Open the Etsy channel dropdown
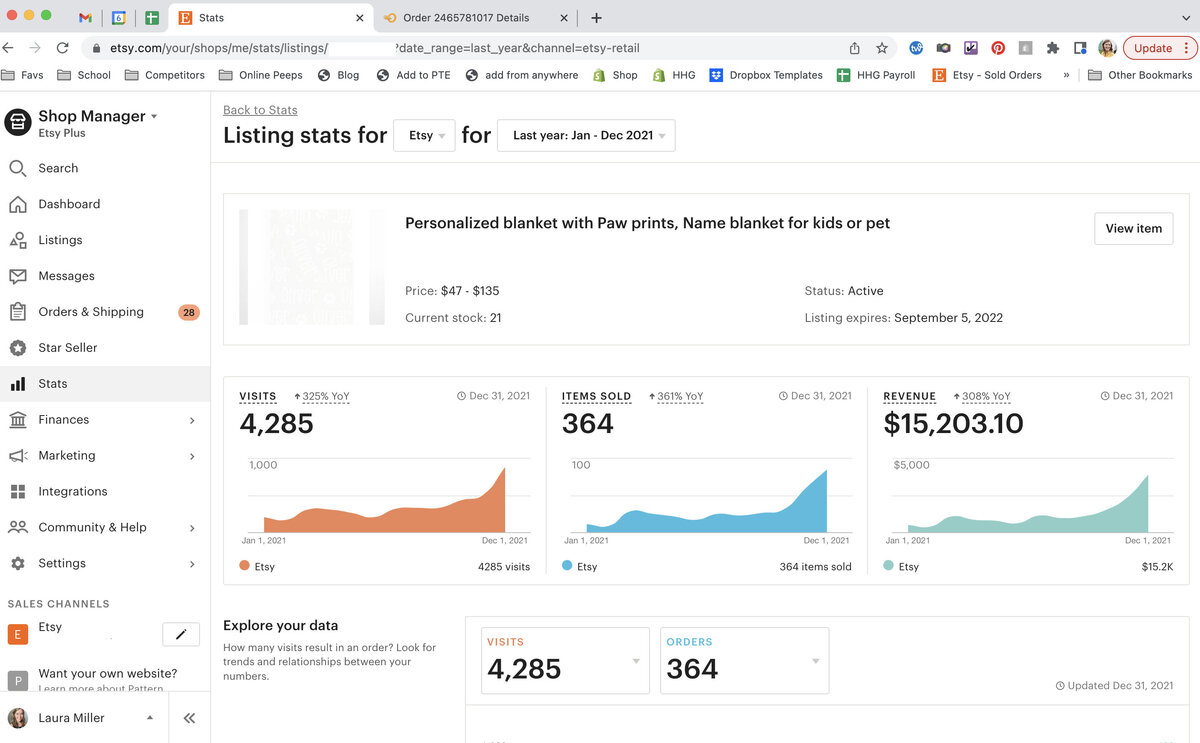This screenshot has width=1200, height=743. (425, 136)
